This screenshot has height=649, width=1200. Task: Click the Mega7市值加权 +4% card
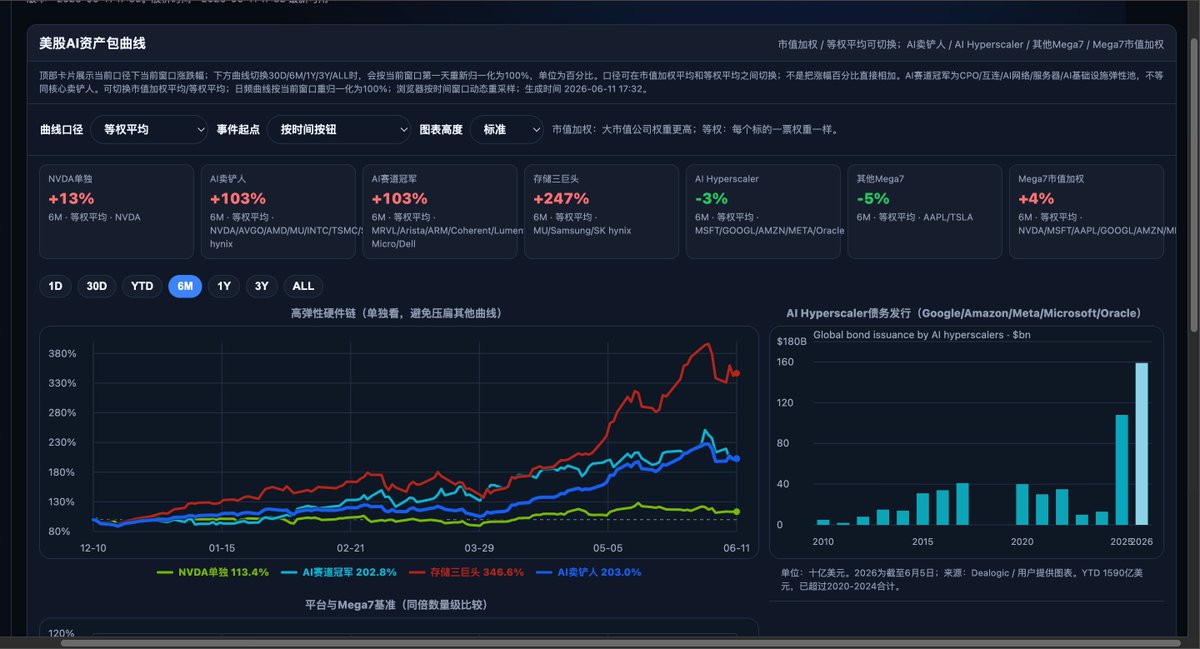pyautogui.click(x=1086, y=212)
